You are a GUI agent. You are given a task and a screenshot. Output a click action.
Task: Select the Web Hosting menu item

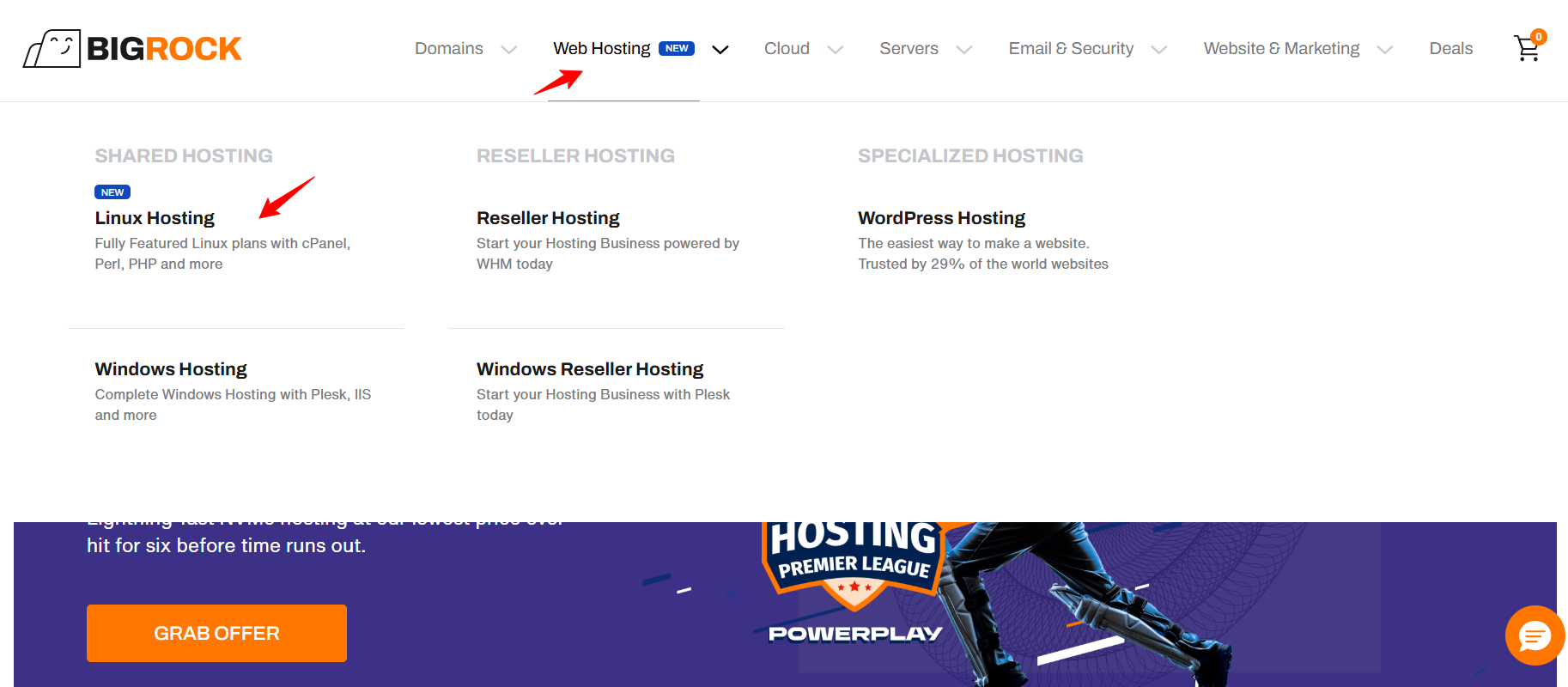[601, 49]
